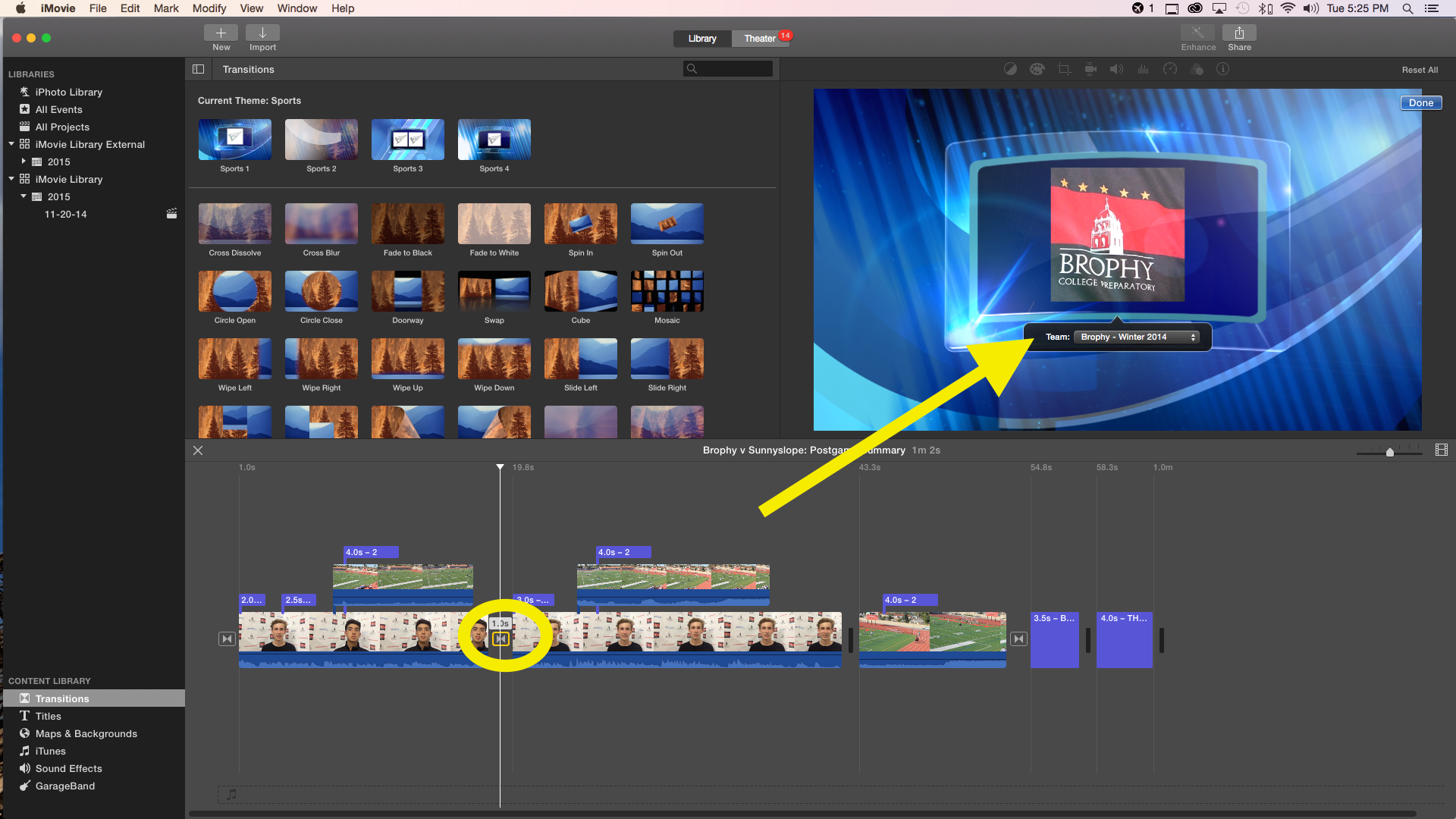1456x819 pixels.
Task: Choose the Cross Dissolve transition
Action: click(x=234, y=224)
